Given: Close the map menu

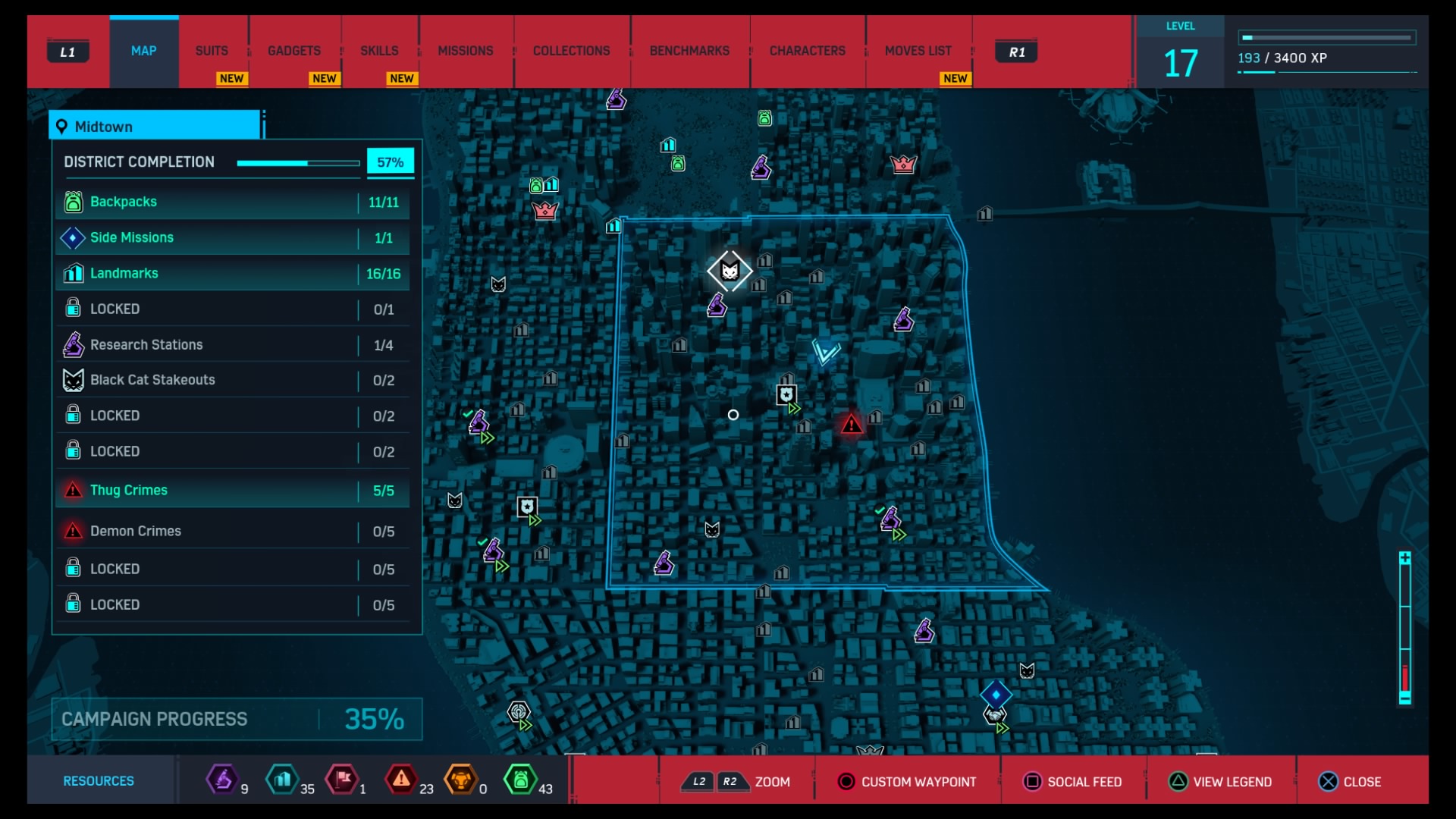Looking at the screenshot, I should click(1350, 781).
